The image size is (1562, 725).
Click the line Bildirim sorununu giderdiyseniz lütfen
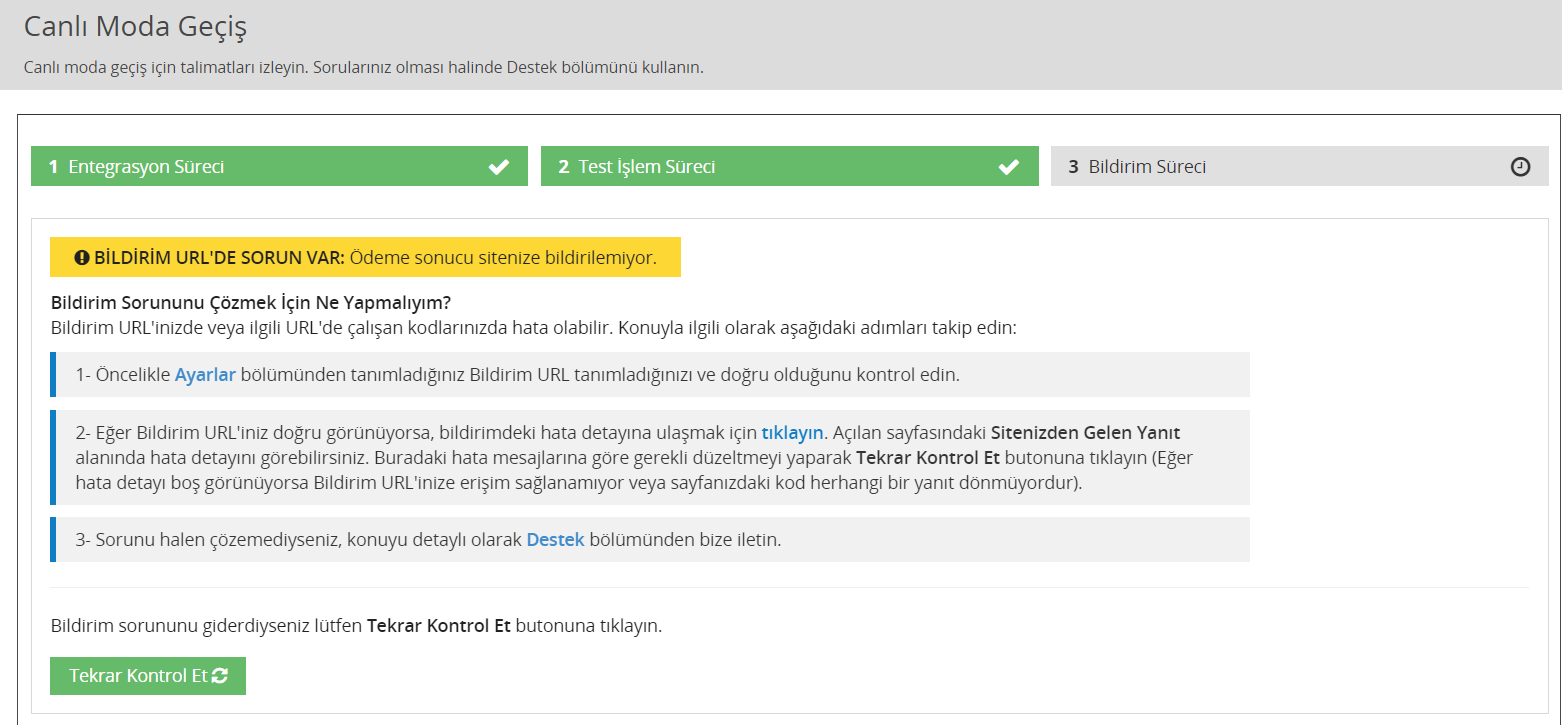tap(207, 626)
